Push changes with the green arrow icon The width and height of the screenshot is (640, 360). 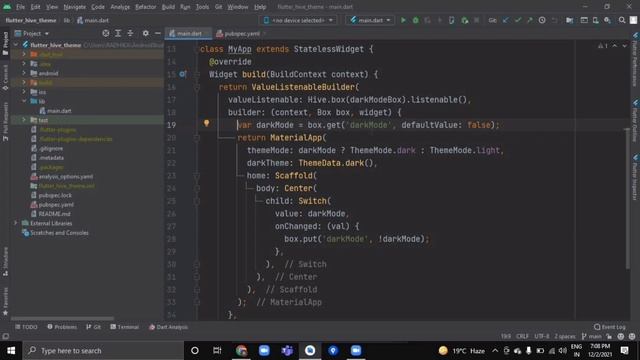tap(529, 20)
